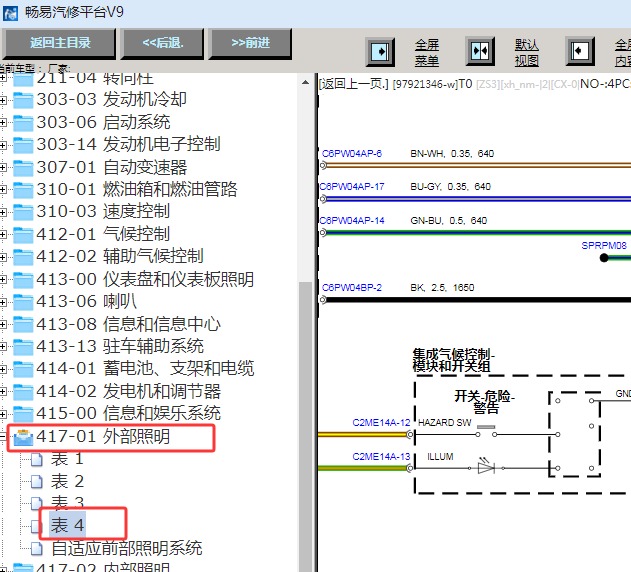Click the ILLUM text in diagram
Viewport: 631px width, 572px height.
point(440,456)
